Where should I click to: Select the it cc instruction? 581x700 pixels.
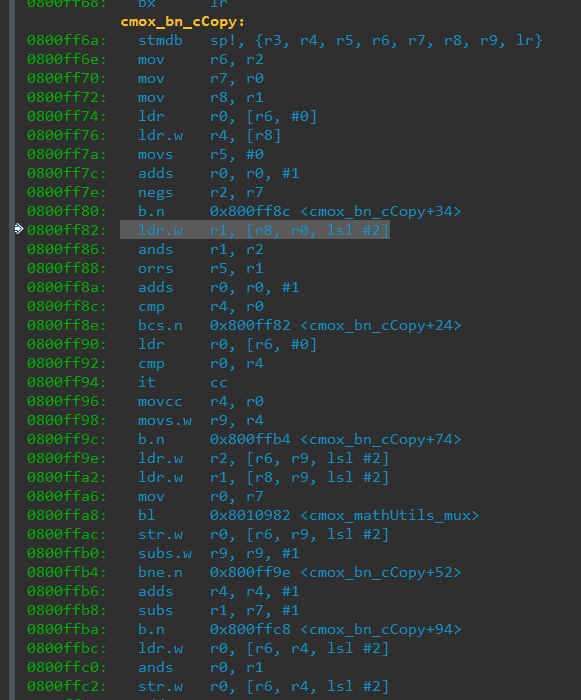coord(182,382)
